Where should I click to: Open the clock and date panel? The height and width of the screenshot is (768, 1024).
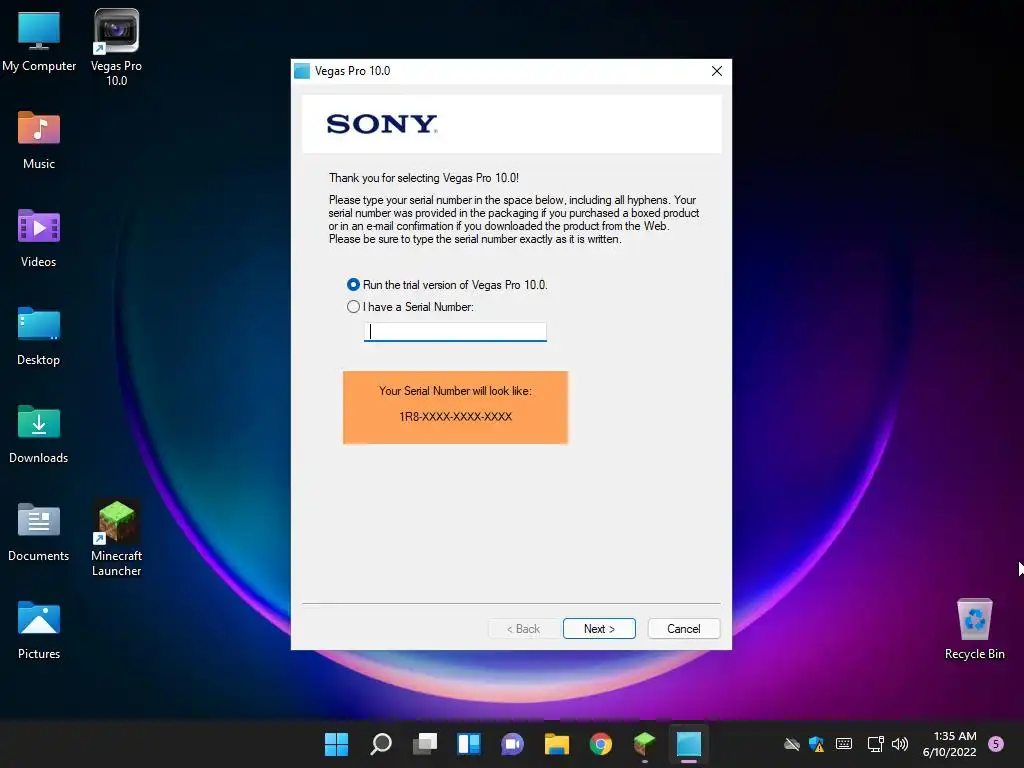click(x=950, y=744)
